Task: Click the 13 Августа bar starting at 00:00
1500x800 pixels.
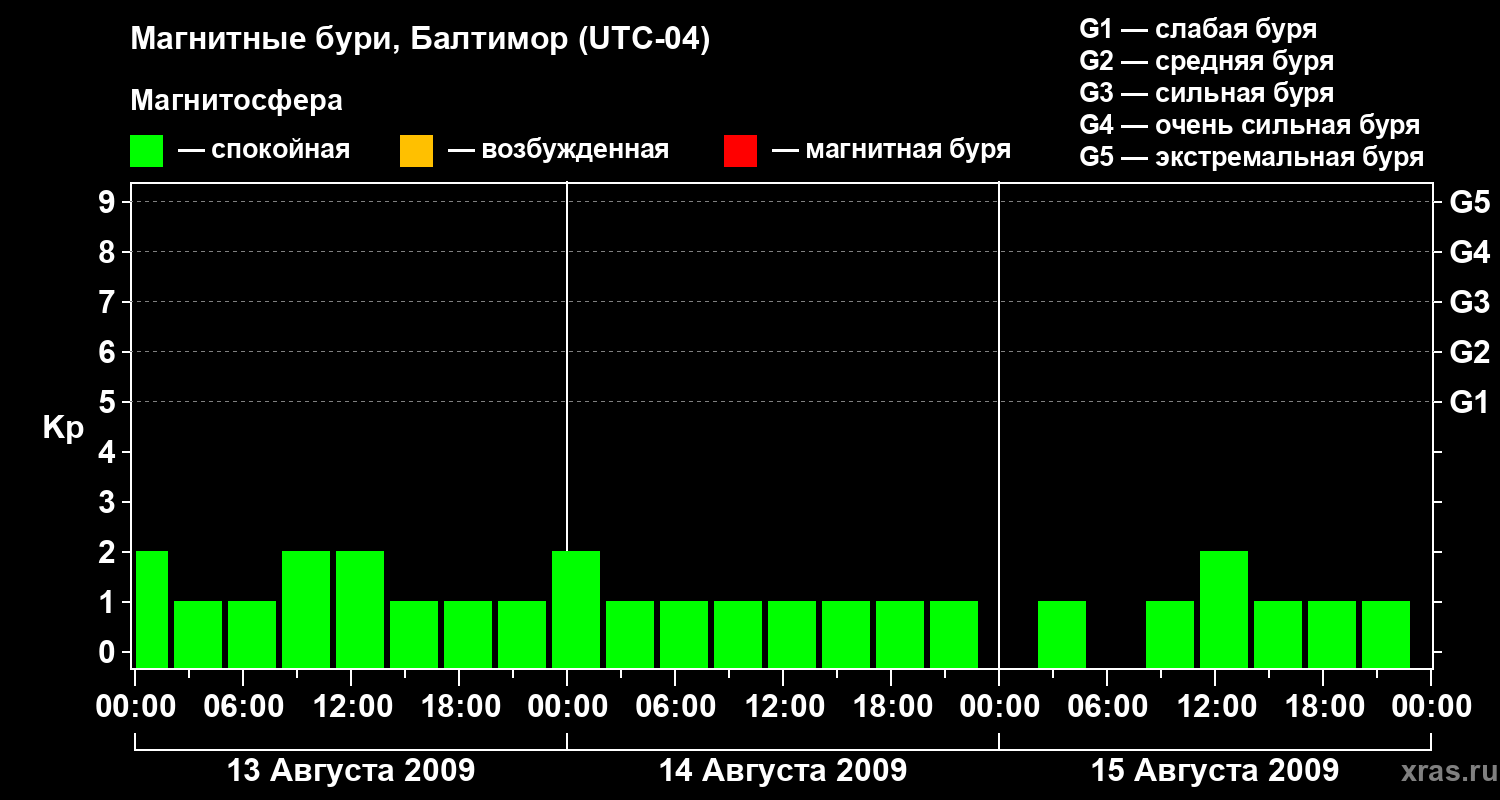Action: click(152, 609)
